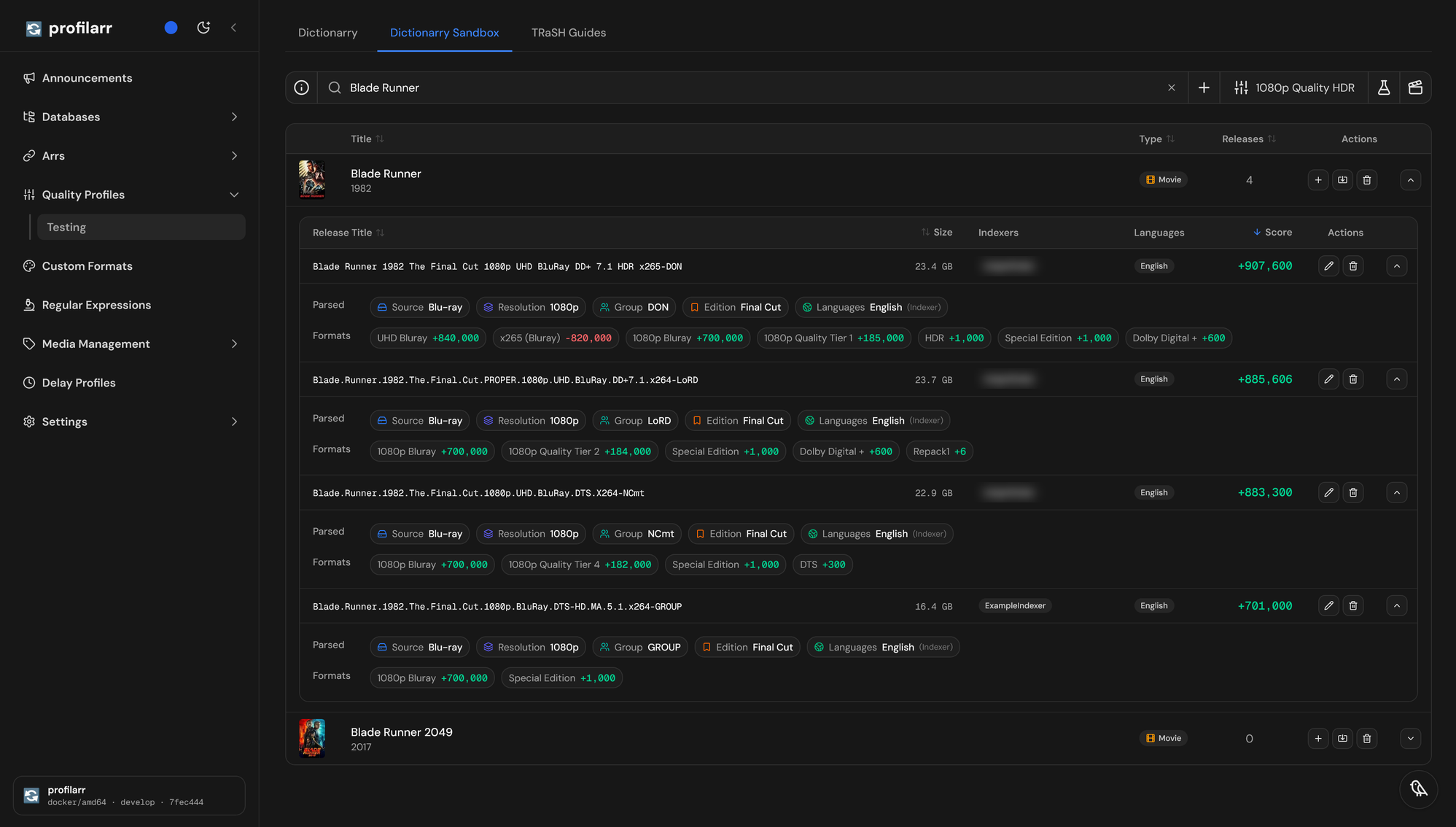Viewport: 1456px width, 827px height.
Task: Click import icon for Blade Runner 1982
Action: pos(1342,180)
